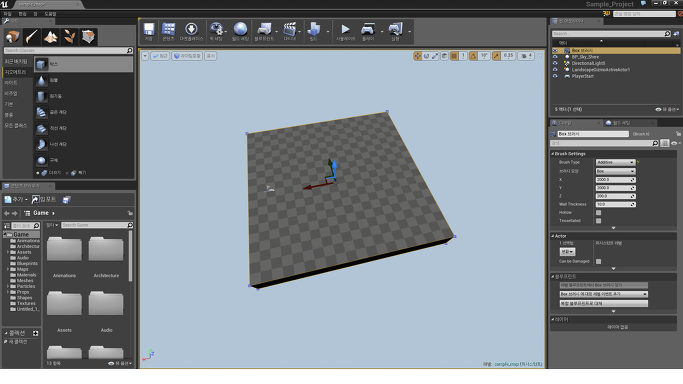Open the Lights category tab
This screenshot has height=384, width=683.
[18, 83]
